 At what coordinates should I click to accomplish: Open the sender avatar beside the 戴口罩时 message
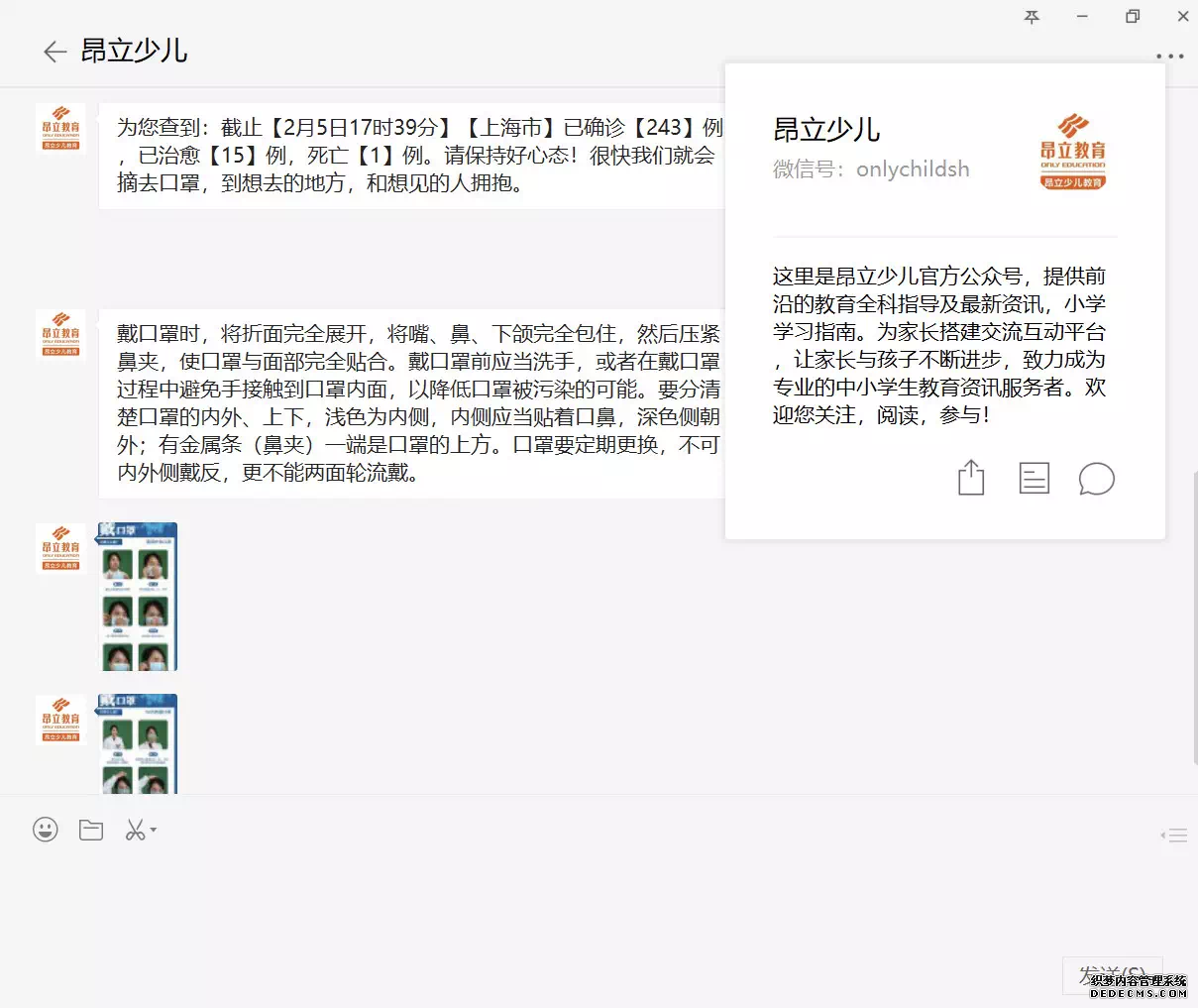[x=60, y=335]
